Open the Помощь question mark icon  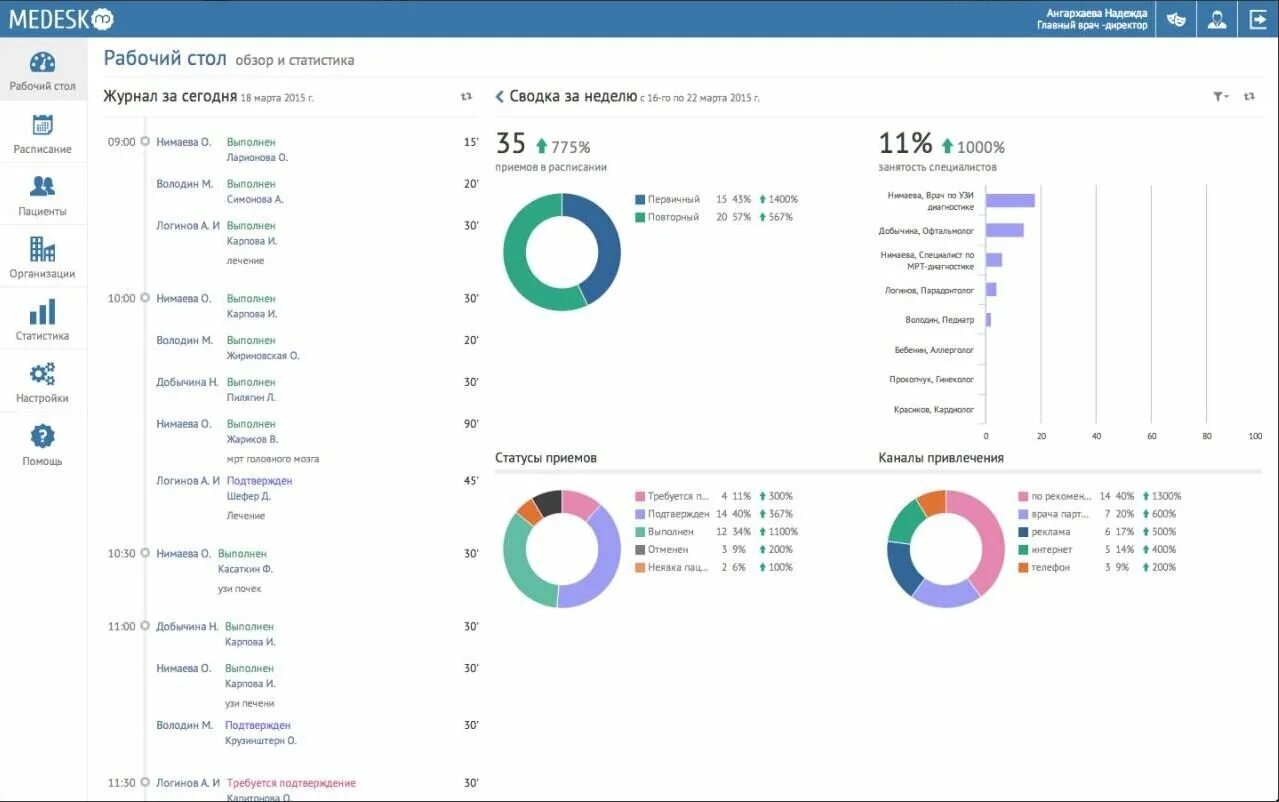pos(43,436)
